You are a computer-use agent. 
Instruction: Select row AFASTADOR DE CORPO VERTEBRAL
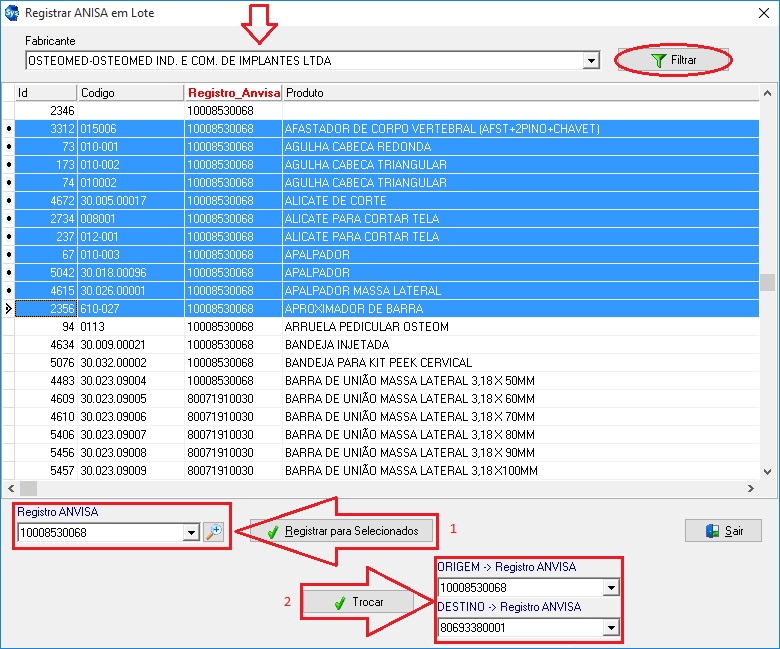[441, 129]
